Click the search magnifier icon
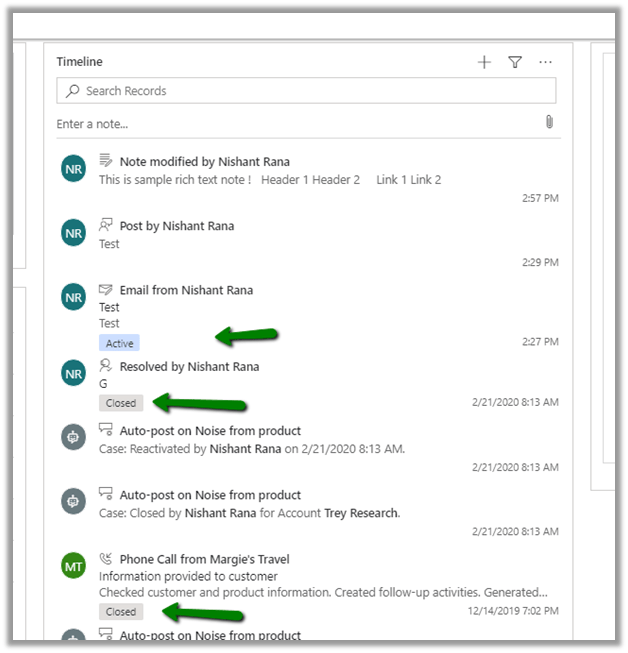 pyautogui.click(x=72, y=91)
